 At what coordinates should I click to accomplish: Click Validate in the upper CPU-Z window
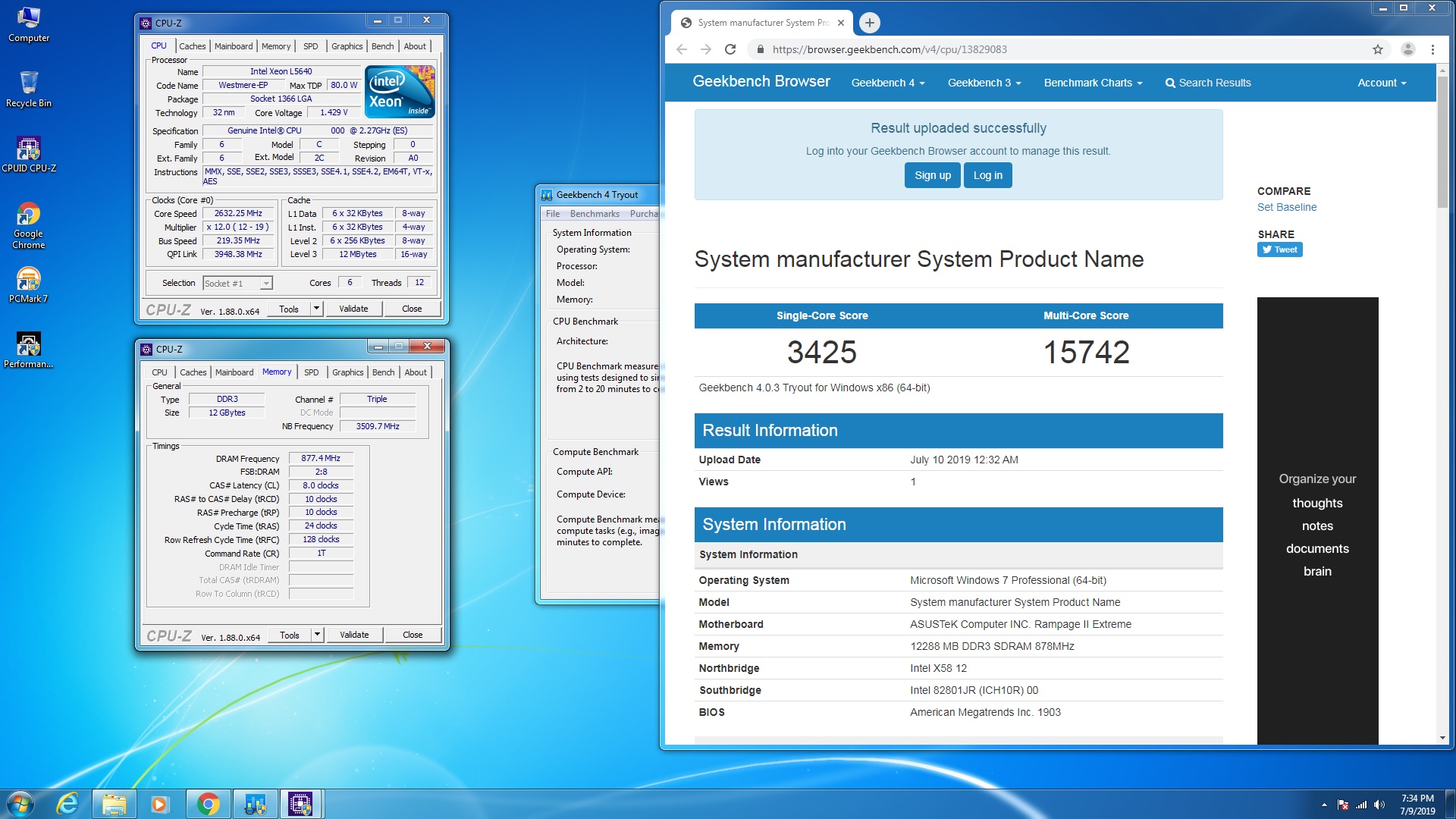click(x=353, y=309)
